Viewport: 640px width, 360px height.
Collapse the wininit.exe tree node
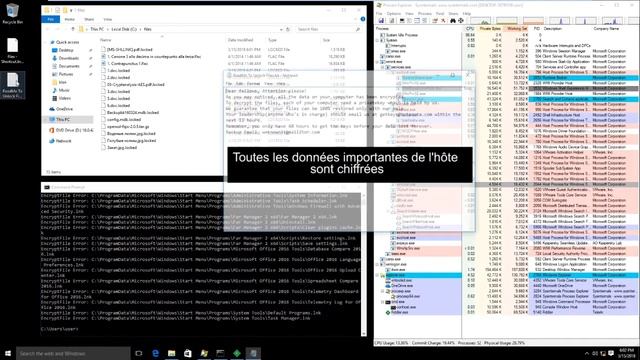click(378, 62)
